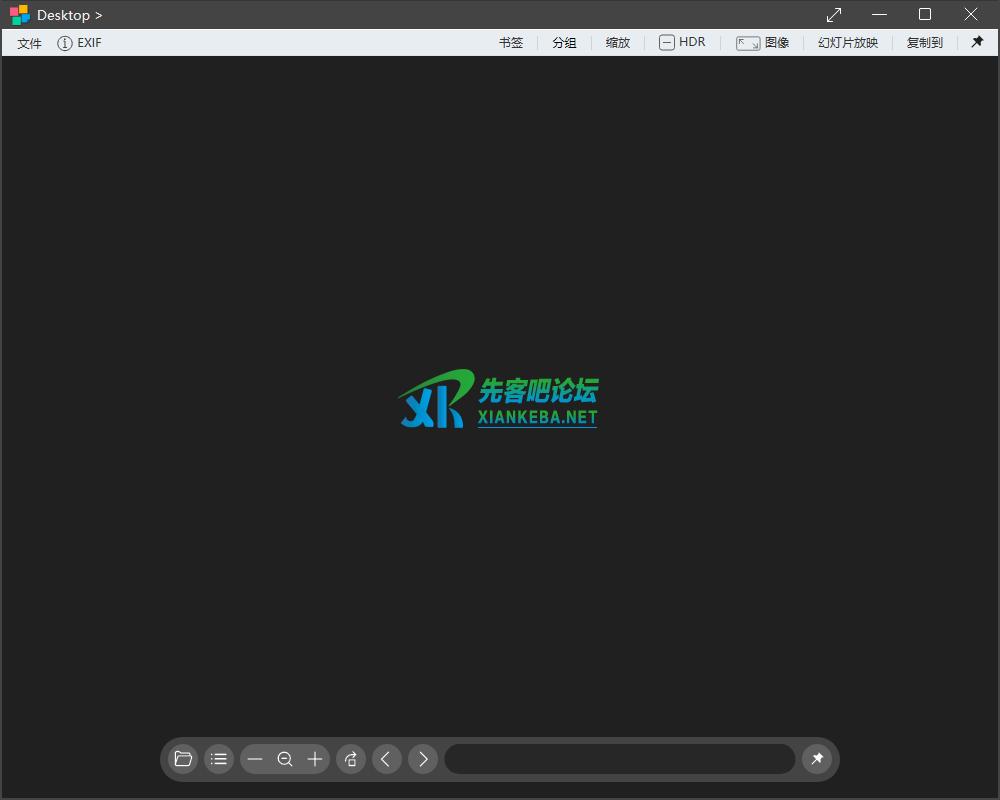The width and height of the screenshot is (1000, 800).
Task: Advance to next image with right arrow
Action: pos(423,759)
